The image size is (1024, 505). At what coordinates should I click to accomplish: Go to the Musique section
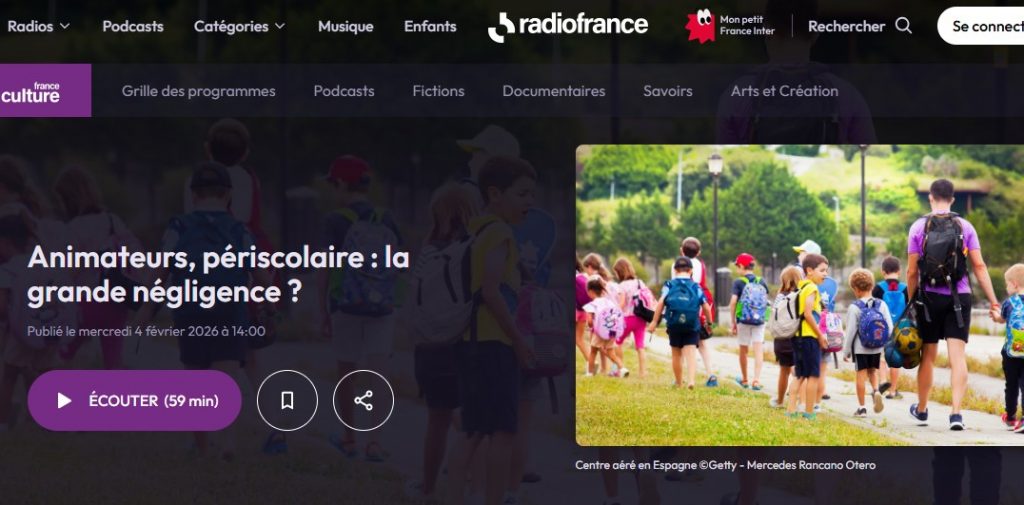pos(345,26)
